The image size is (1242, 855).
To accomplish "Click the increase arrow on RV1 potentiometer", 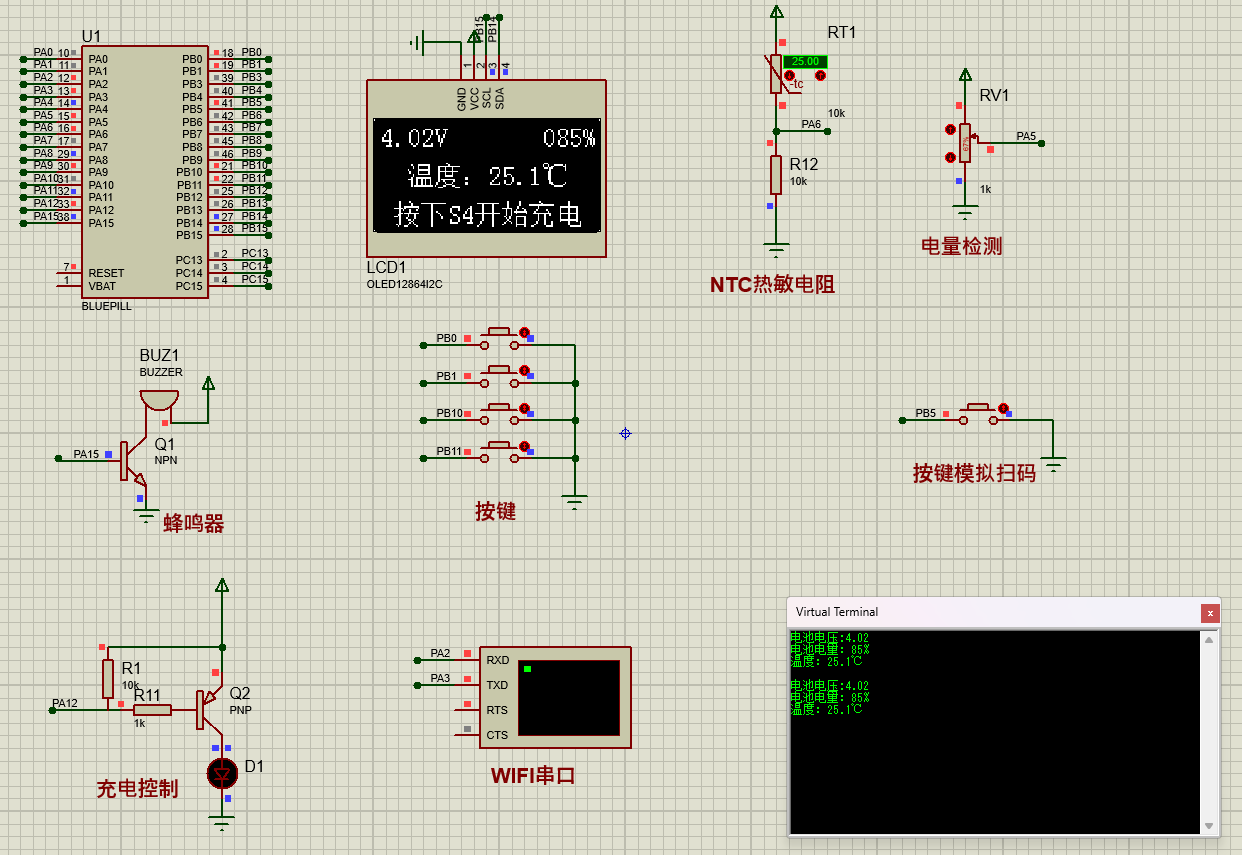I will coord(950,130).
